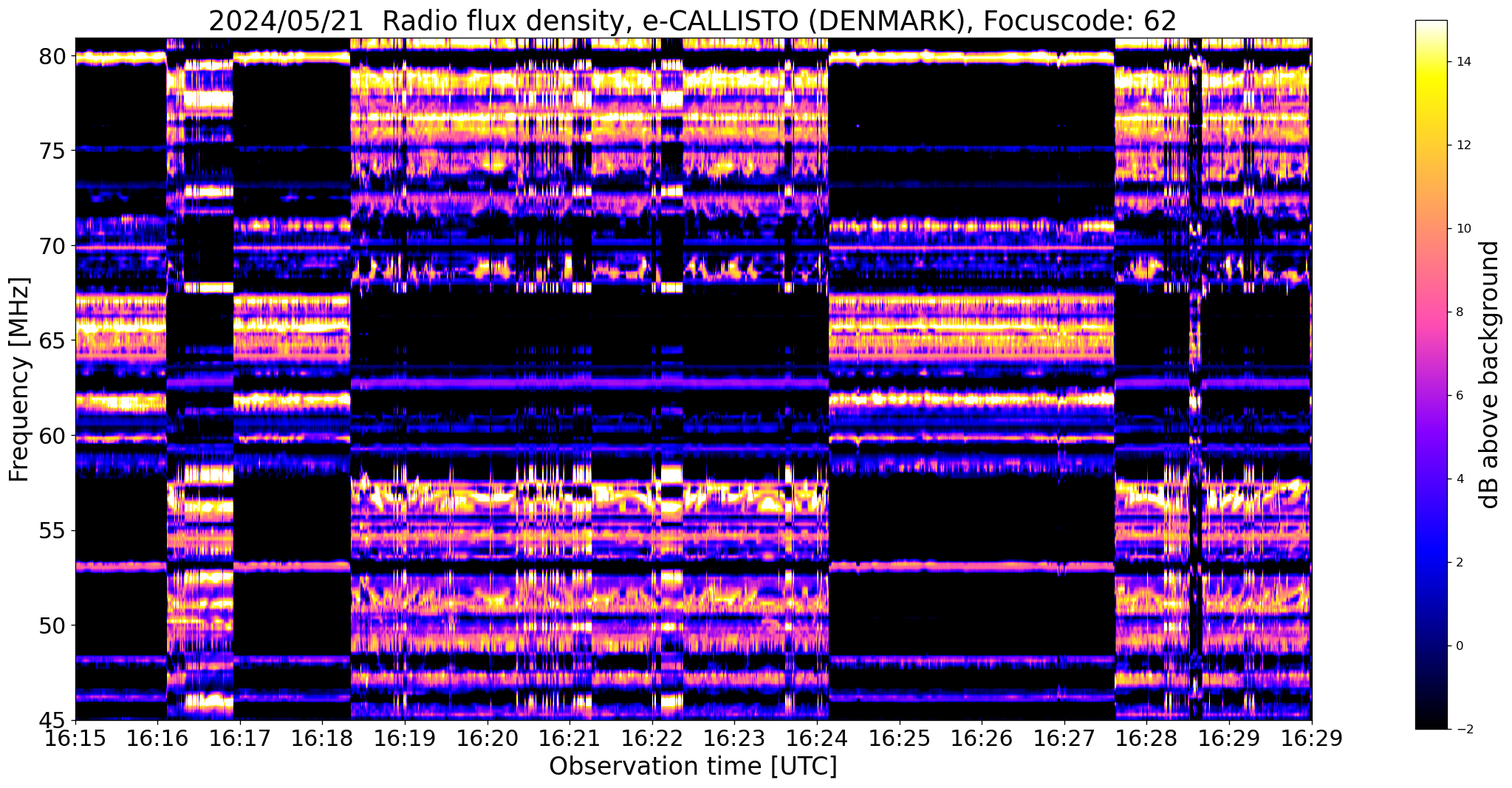Click the 45 MHz frequency tick label
This screenshot has width=1512, height=788.
point(52,721)
